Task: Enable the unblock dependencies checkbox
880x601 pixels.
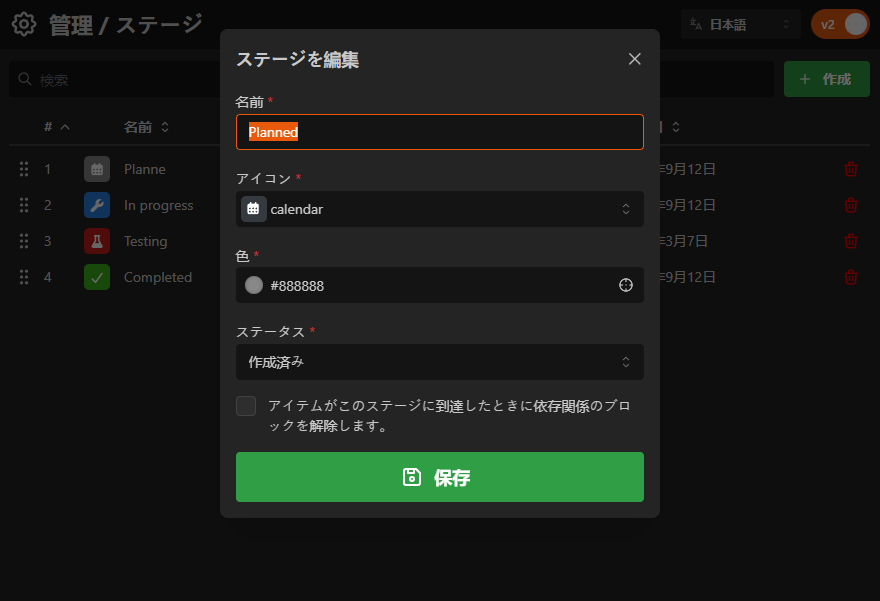Action: pyautogui.click(x=246, y=406)
